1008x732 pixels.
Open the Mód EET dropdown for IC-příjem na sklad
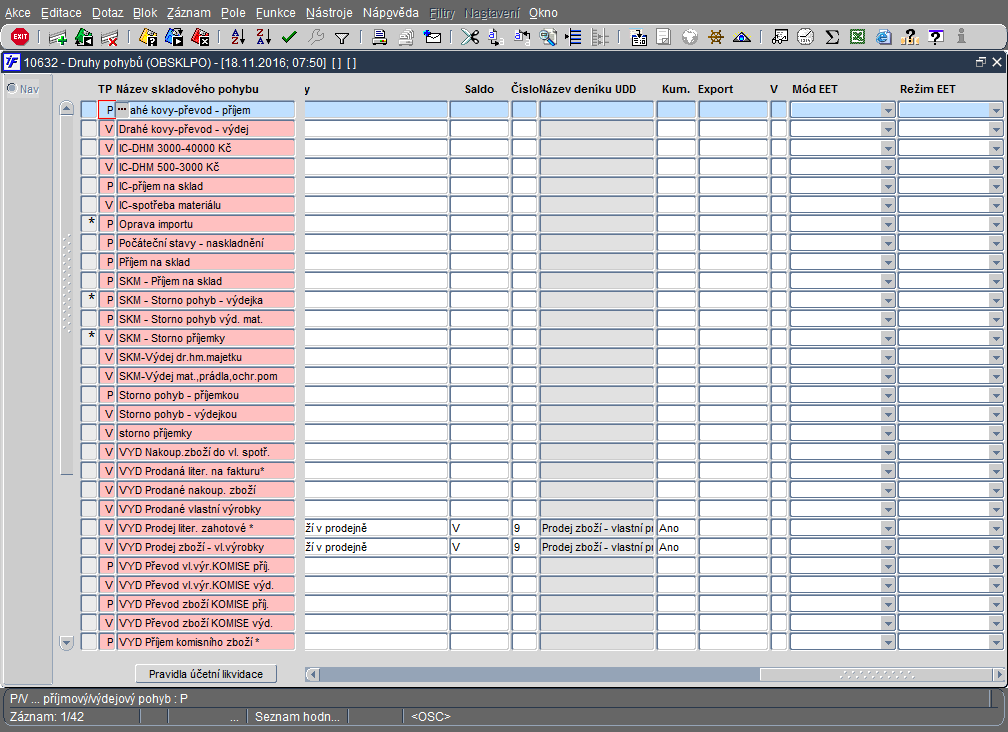click(888, 186)
